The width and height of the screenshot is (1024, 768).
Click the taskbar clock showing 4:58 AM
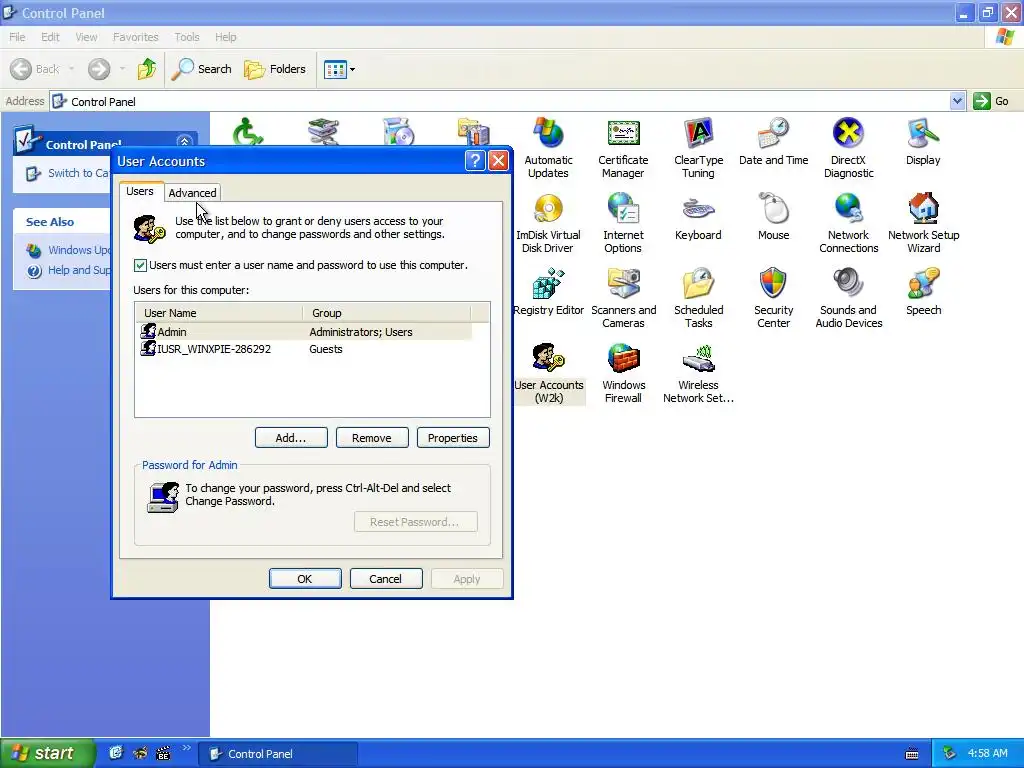(987, 753)
